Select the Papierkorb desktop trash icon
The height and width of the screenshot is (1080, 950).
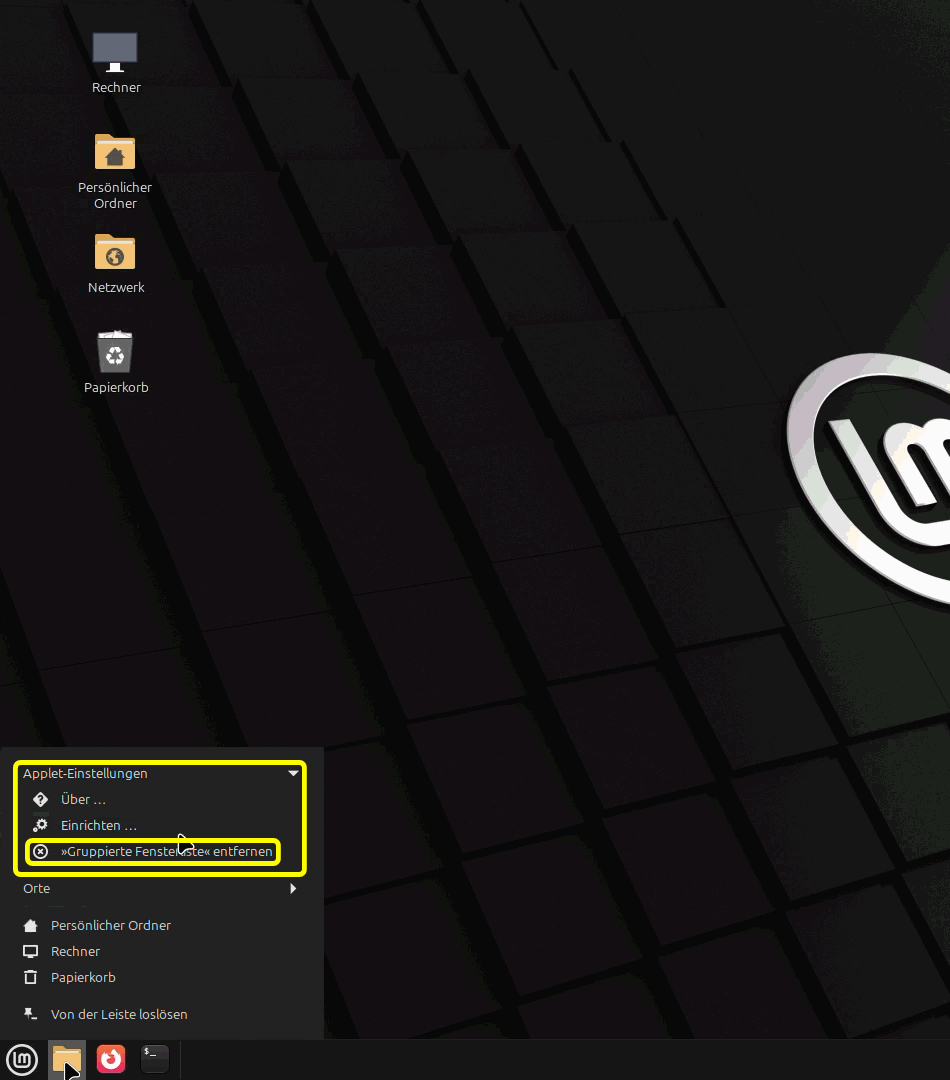(x=115, y=353)
